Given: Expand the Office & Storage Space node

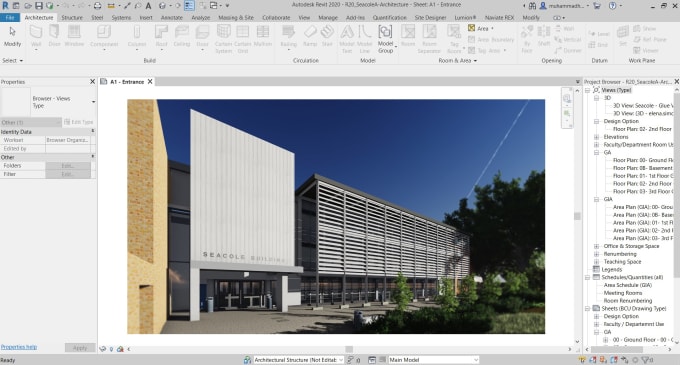Looking at the screenshot, I should point(596,246).
